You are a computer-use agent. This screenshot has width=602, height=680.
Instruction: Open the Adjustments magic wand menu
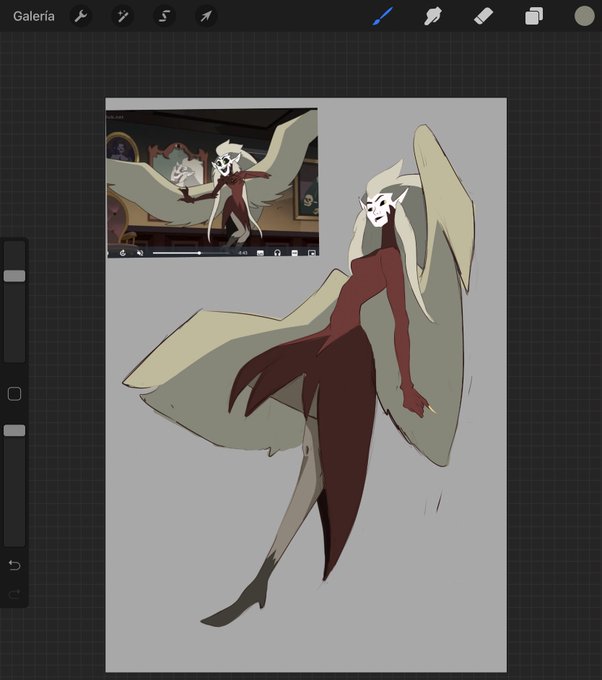pos(122,16)
